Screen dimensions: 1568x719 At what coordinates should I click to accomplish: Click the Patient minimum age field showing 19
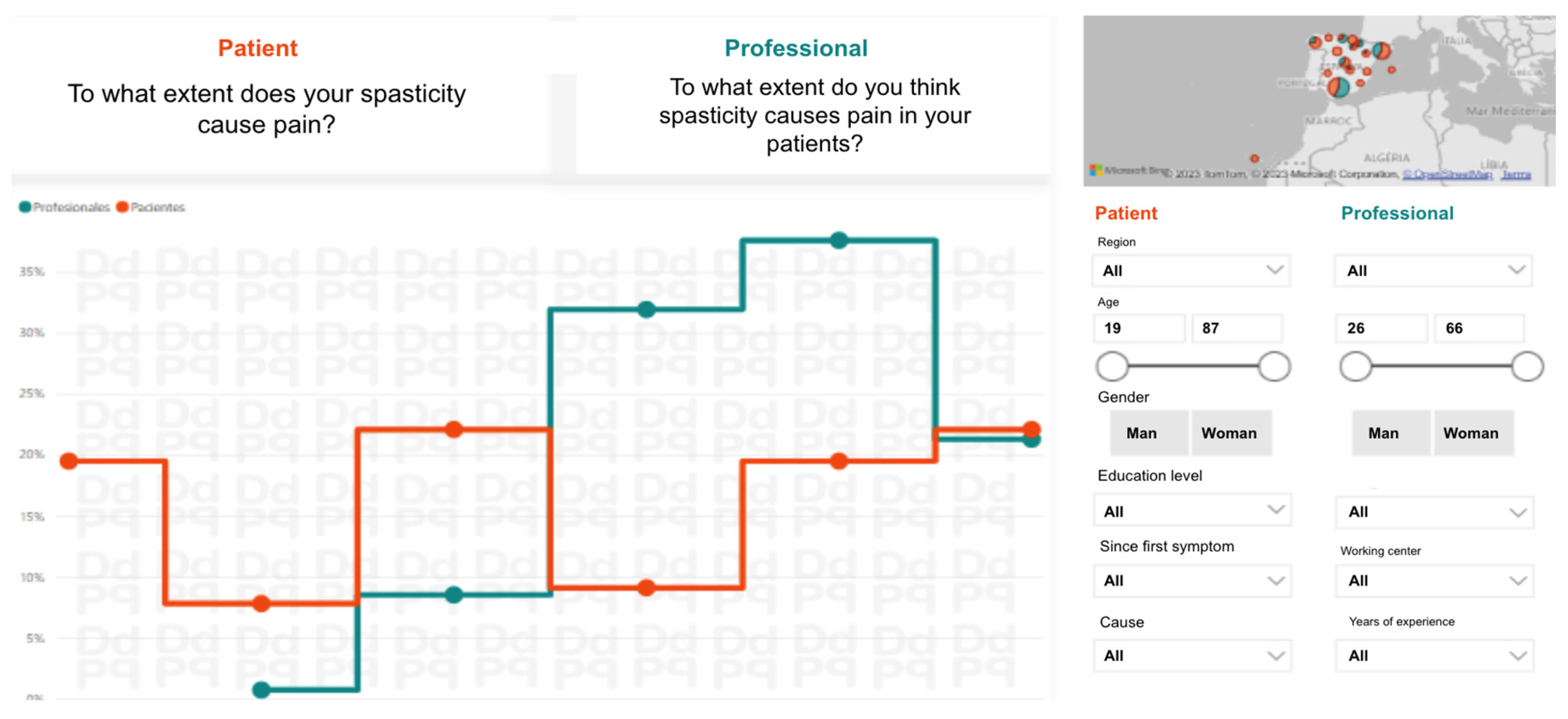1138,328
